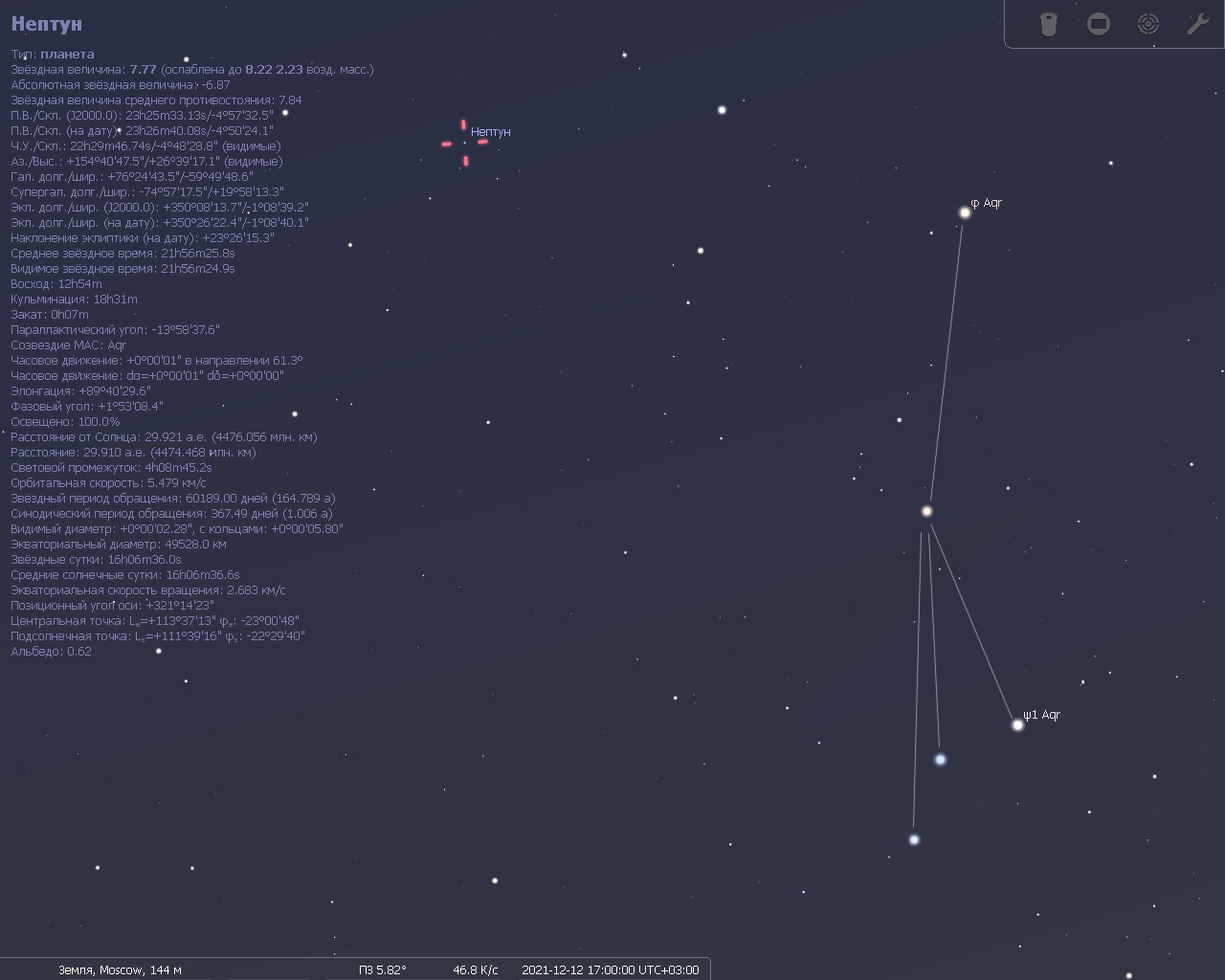The width and height of the screenshot is (1225, 980).
Task: Click the "Фазовый угол" line
Action: click(87, 407)
